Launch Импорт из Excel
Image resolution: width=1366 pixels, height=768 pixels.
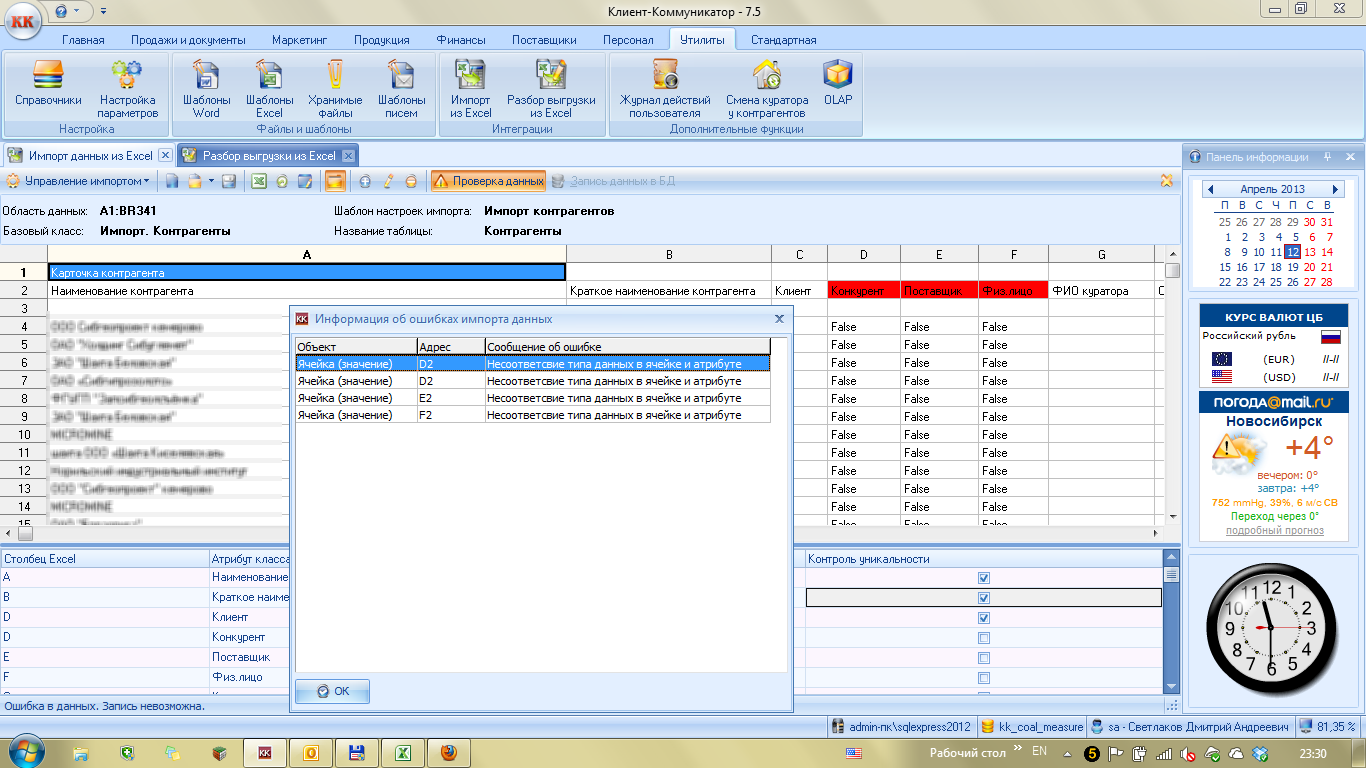[471, 88]
